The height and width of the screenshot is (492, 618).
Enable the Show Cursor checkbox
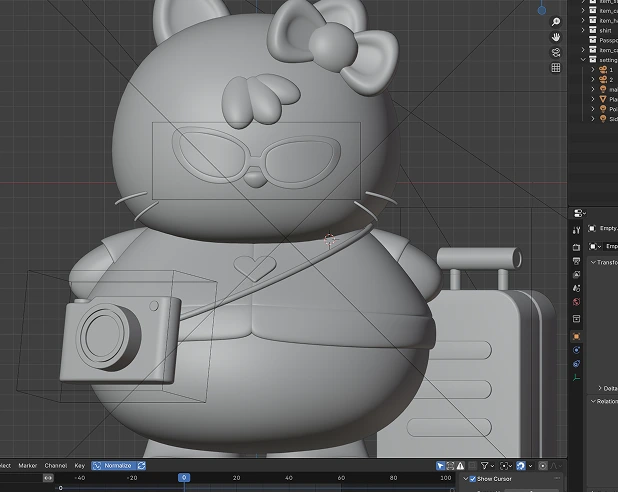point(473,479)
